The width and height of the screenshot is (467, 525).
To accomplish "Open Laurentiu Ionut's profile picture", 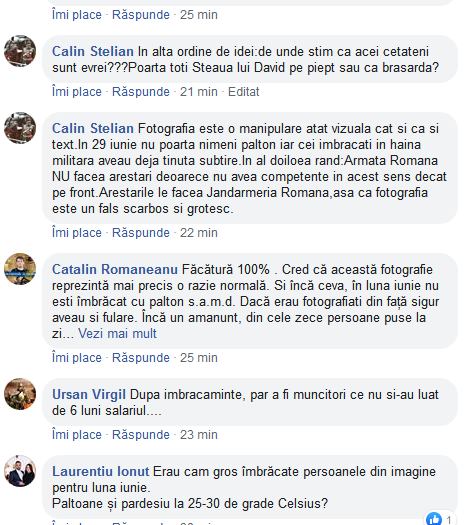I will click(20, 471).
